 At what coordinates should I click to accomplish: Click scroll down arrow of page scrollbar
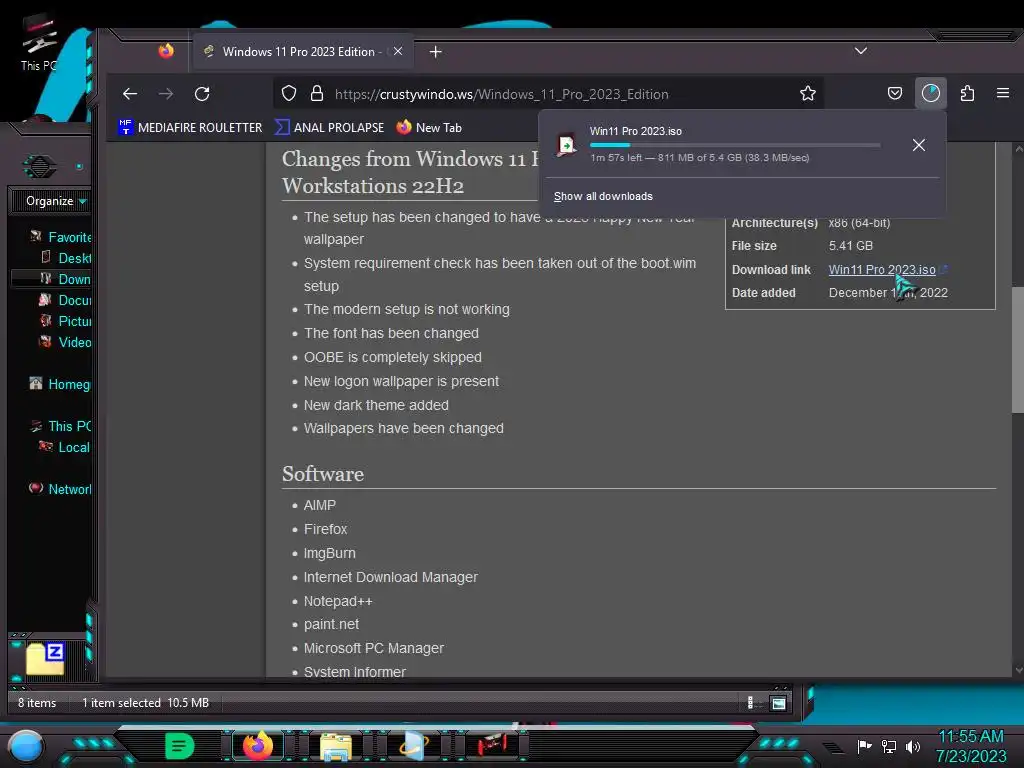[1017, 671]
